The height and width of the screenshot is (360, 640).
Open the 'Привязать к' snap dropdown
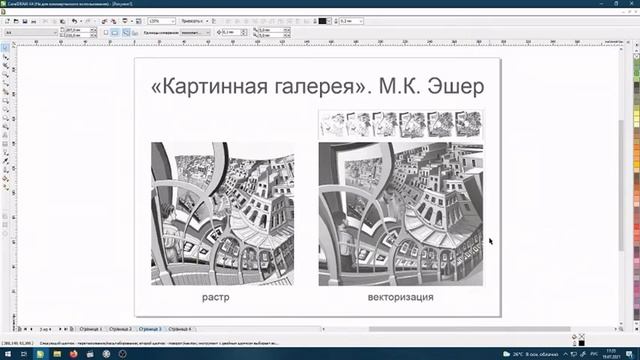click(x=195, y=21)
